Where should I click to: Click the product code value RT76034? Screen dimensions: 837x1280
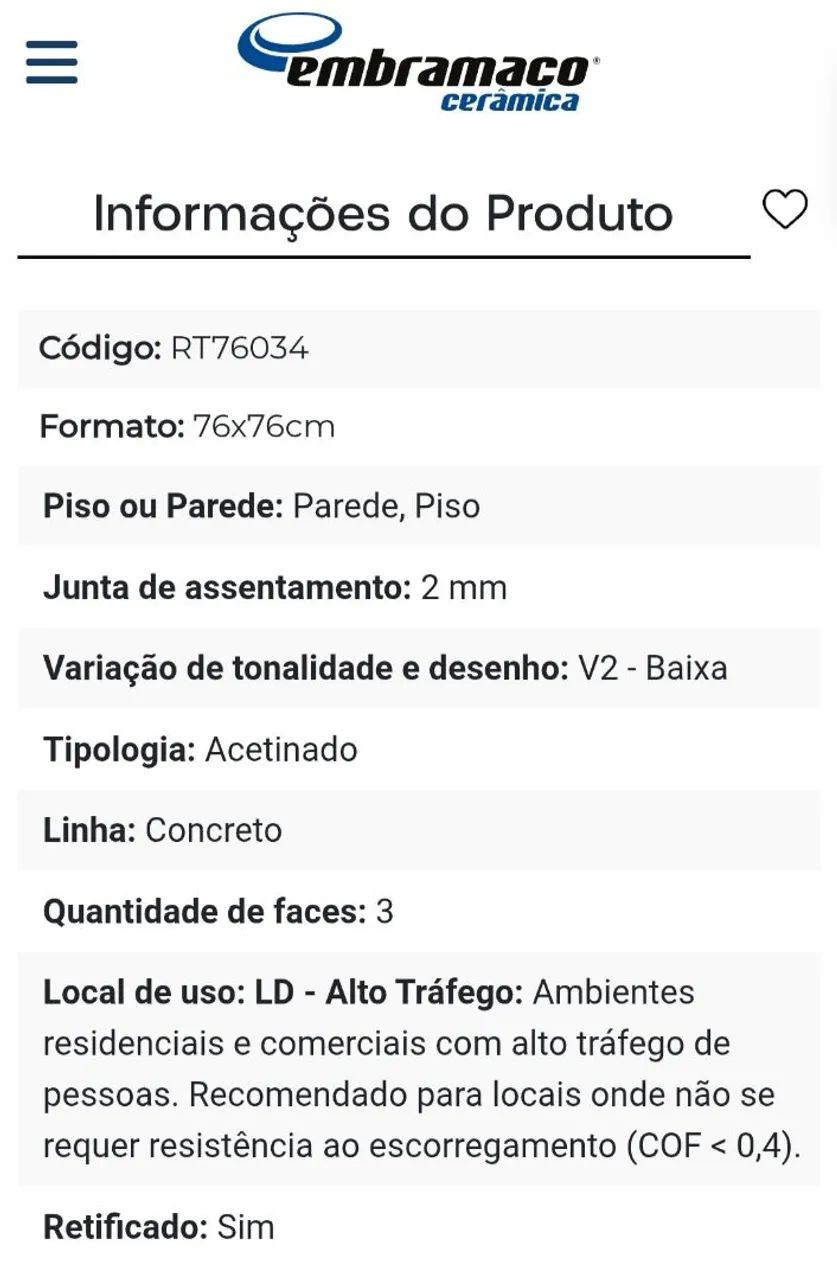coord(240,348)
